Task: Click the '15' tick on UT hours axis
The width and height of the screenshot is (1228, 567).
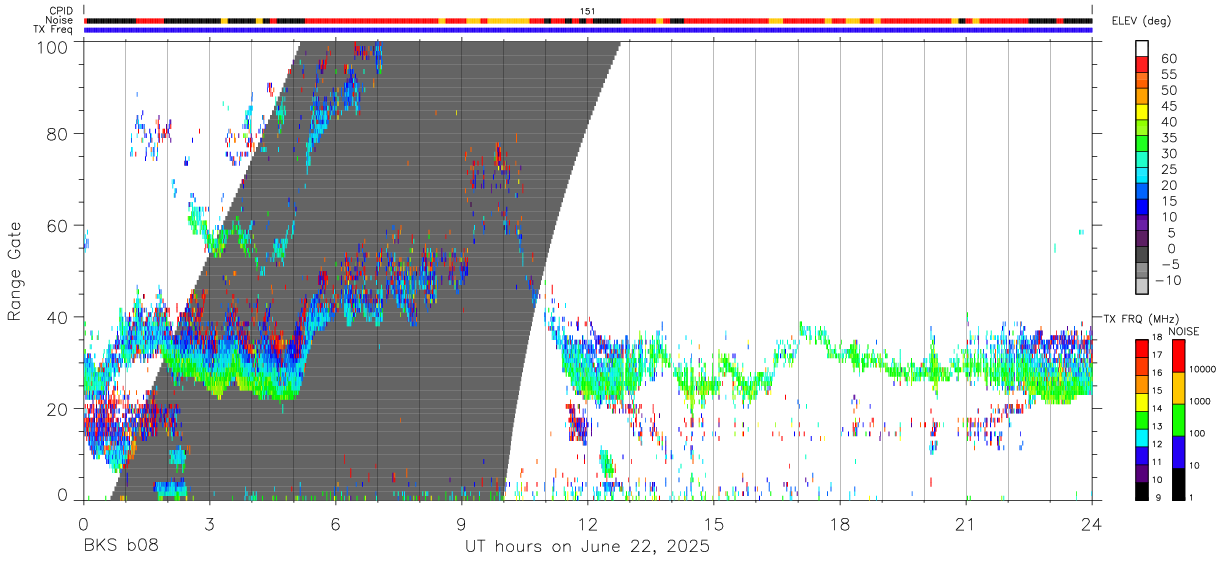Action: click(713, 524)
